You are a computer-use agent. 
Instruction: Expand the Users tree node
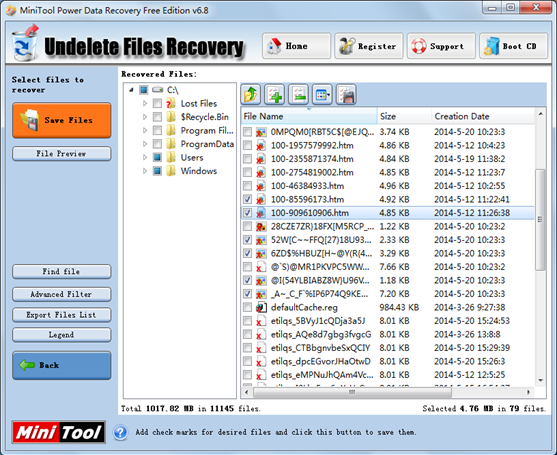(x=145, y=157)
